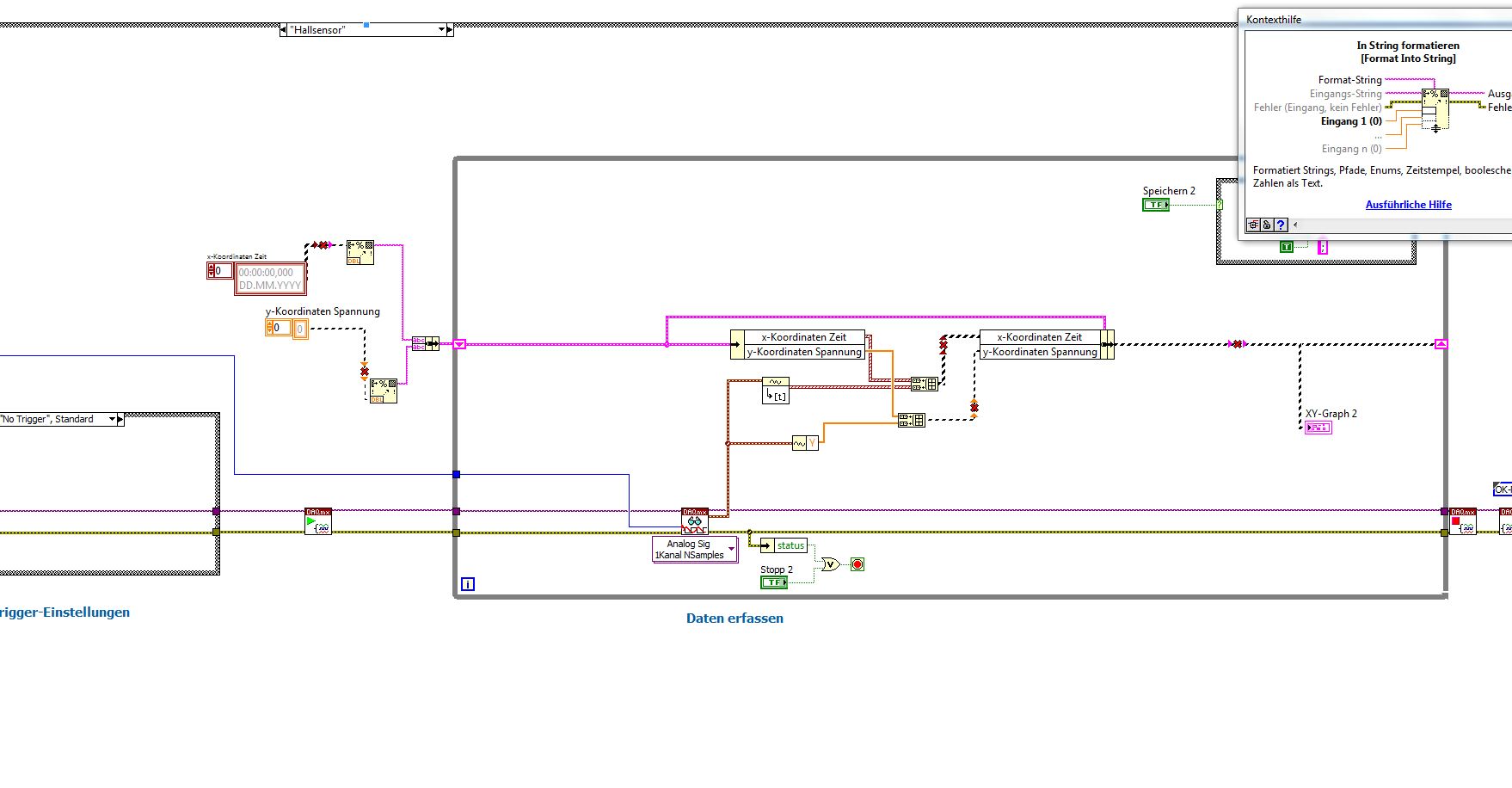Image resolution: width=1512 pixels, height=788 pixels.
Task: Select the DAQmx Start Task node
Action: [x=318, y=521]
